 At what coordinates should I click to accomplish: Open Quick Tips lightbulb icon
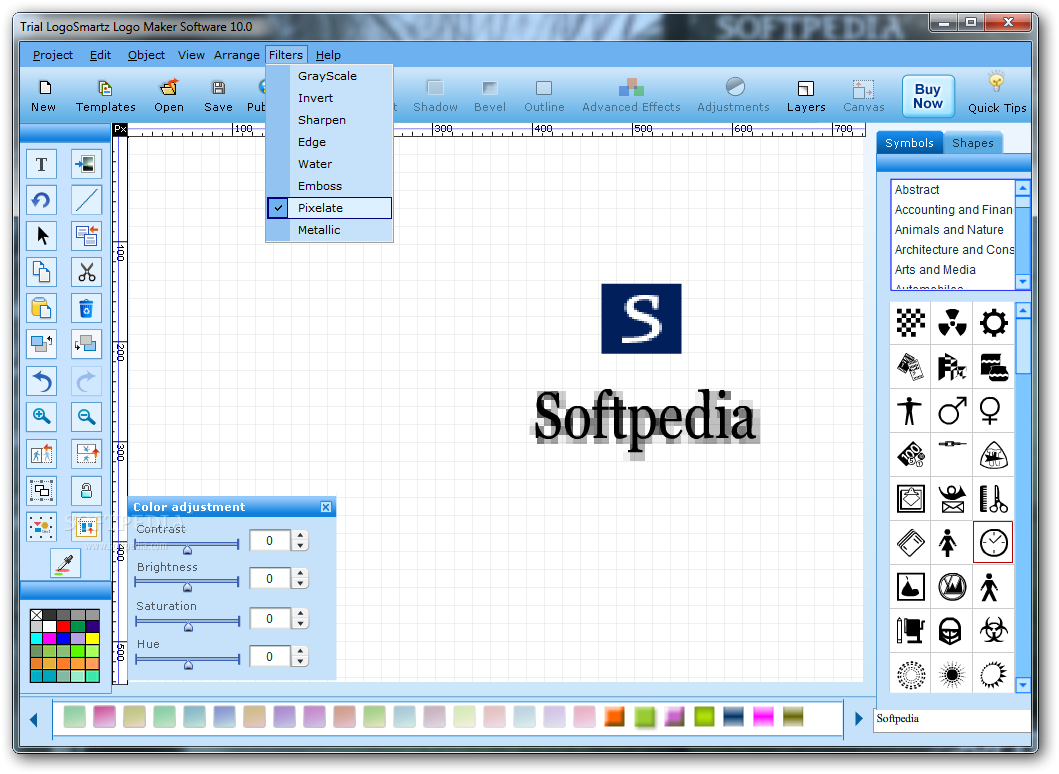click(x=997, y=92)
